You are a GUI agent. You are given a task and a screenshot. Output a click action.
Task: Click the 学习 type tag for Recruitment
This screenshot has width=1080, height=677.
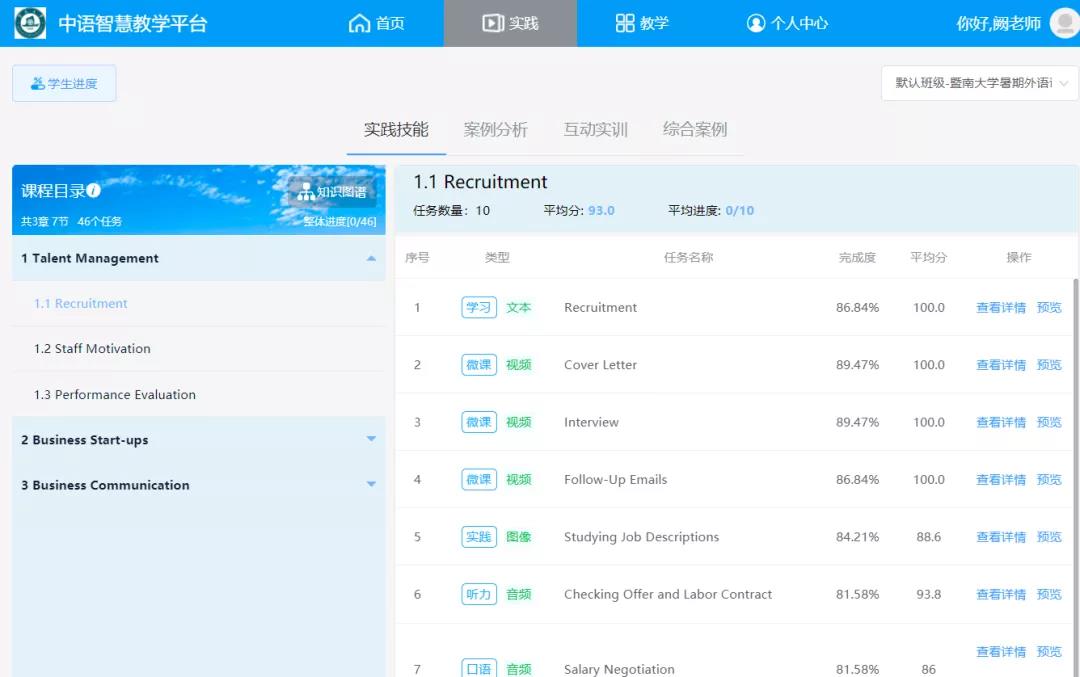coord(479,308)
